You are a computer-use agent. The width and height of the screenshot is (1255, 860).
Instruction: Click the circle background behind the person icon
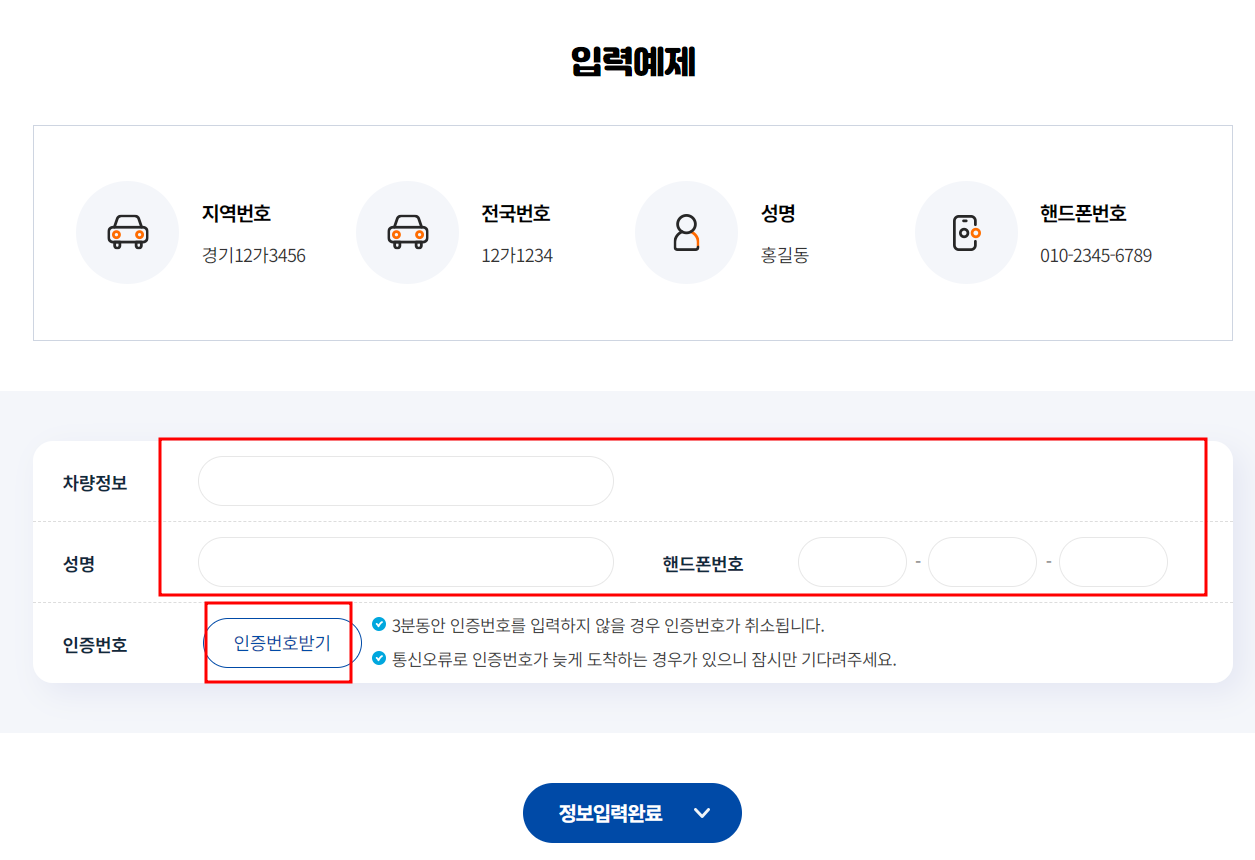click(x=686, y=232)
